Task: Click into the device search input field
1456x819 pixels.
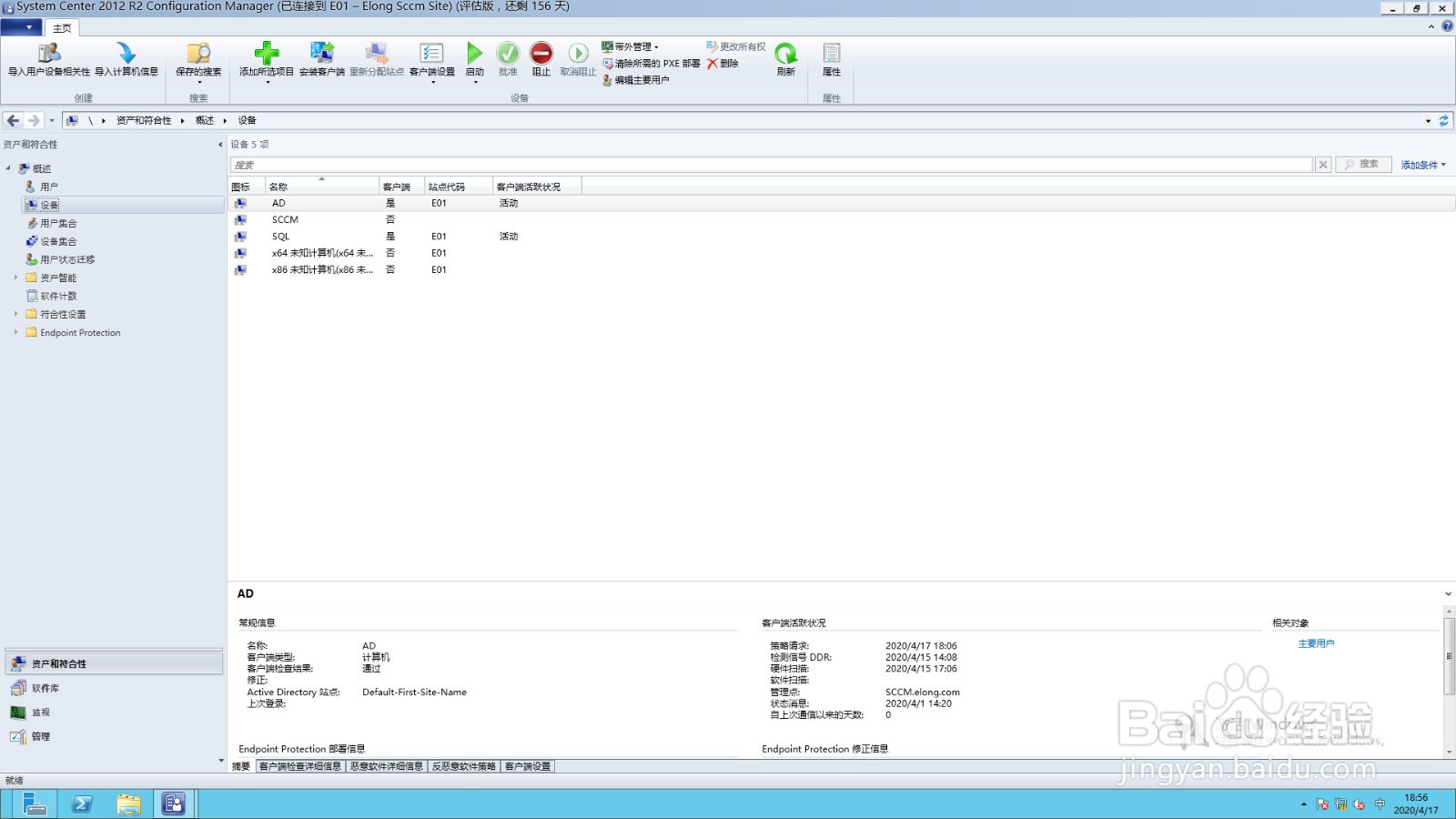Action: [771, 165]
